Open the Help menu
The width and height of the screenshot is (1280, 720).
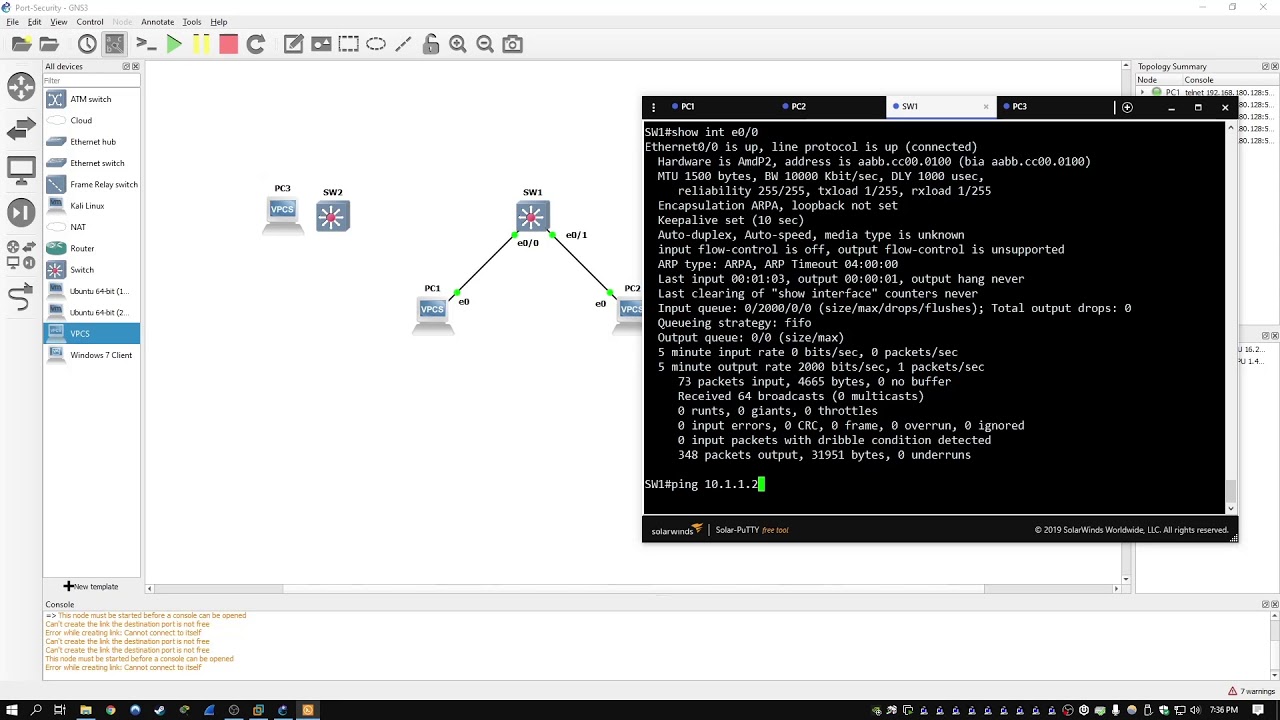(219, 22)
